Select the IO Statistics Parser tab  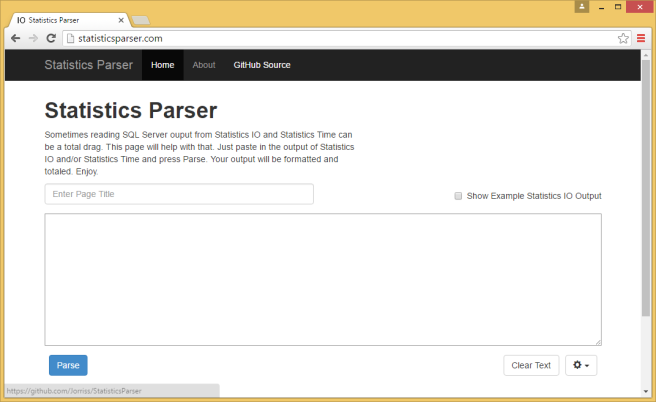[69, 20]
